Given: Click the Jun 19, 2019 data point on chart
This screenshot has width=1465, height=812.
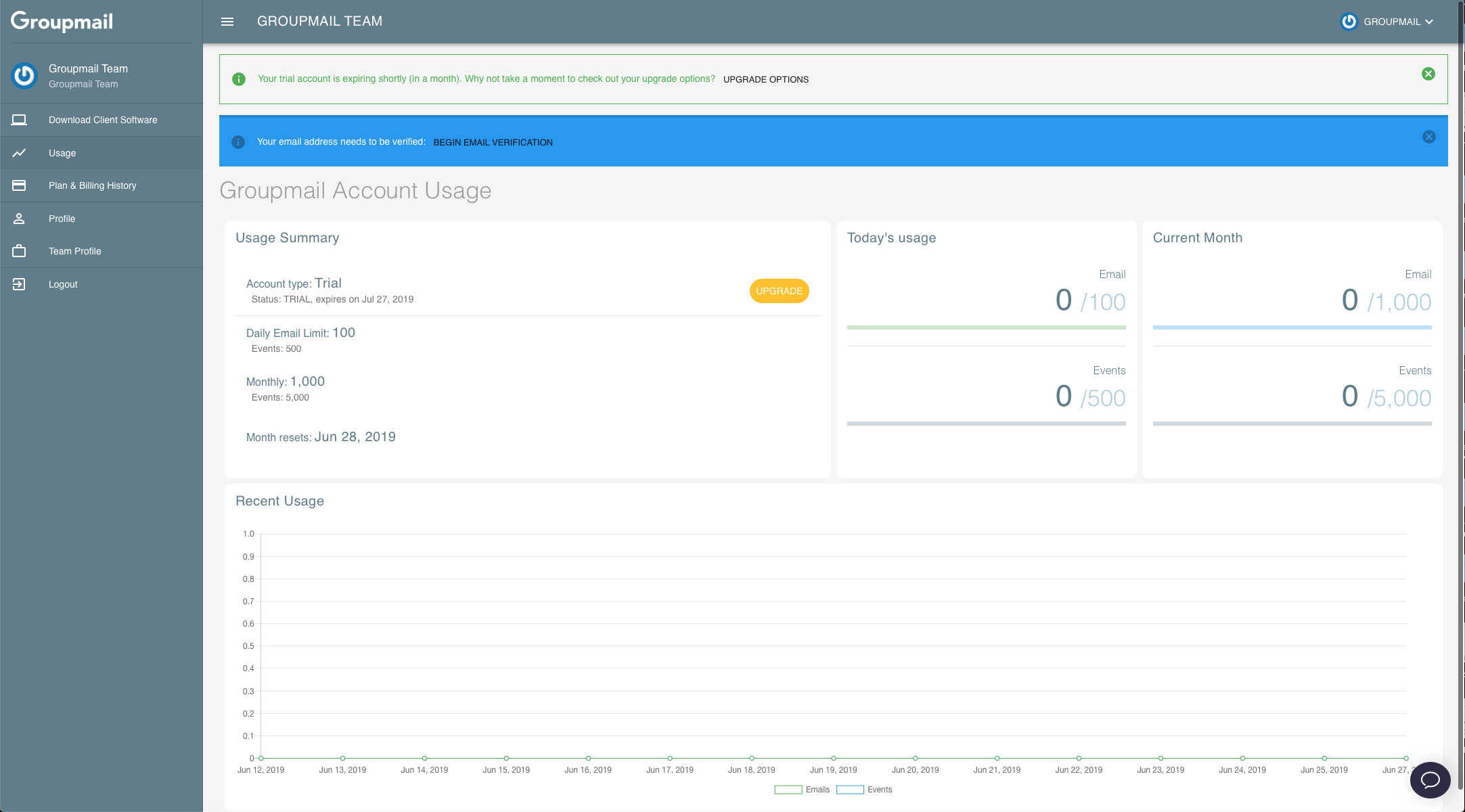Looking at the screenshot, I should point(834,758).
